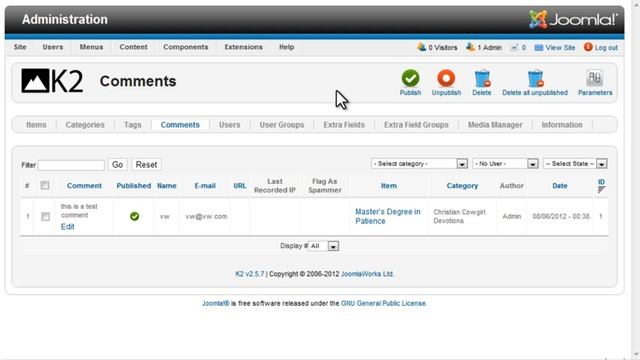Switch to the Information tab
640x360 pixels.
(562, 125)
